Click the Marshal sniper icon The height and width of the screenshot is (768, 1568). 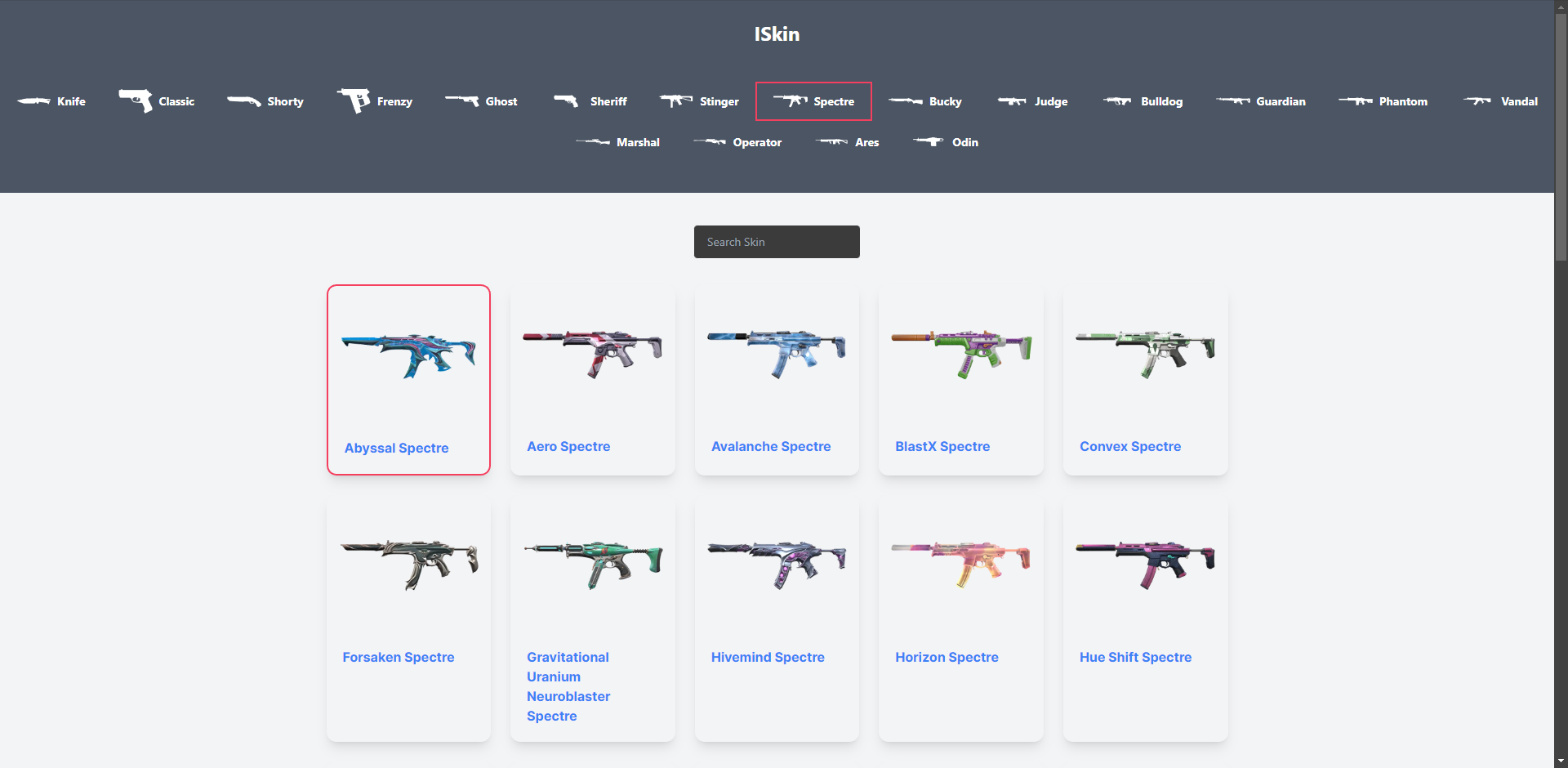(593, 142)
